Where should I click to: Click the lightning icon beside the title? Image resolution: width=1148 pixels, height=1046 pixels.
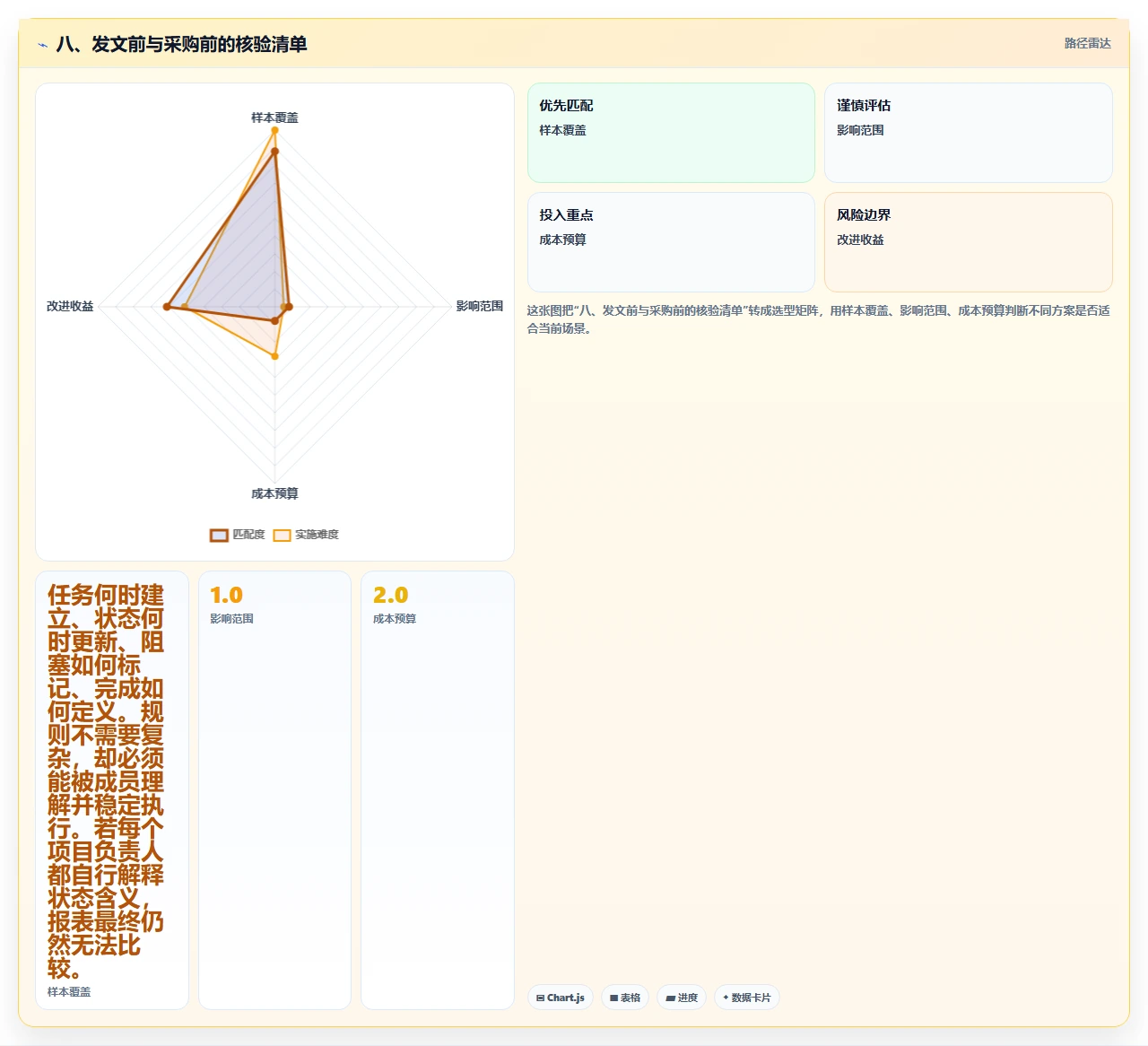coord(42,45)
